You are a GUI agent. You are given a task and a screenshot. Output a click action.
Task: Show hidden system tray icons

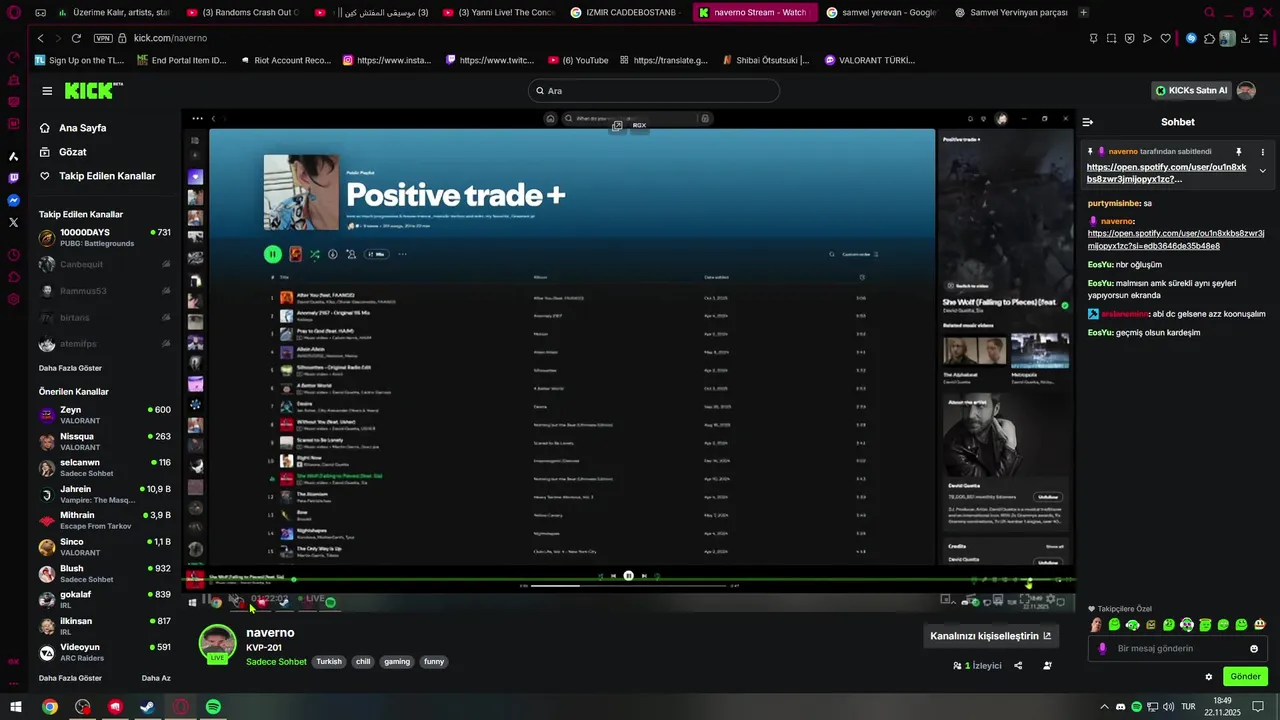(1104, 706)
